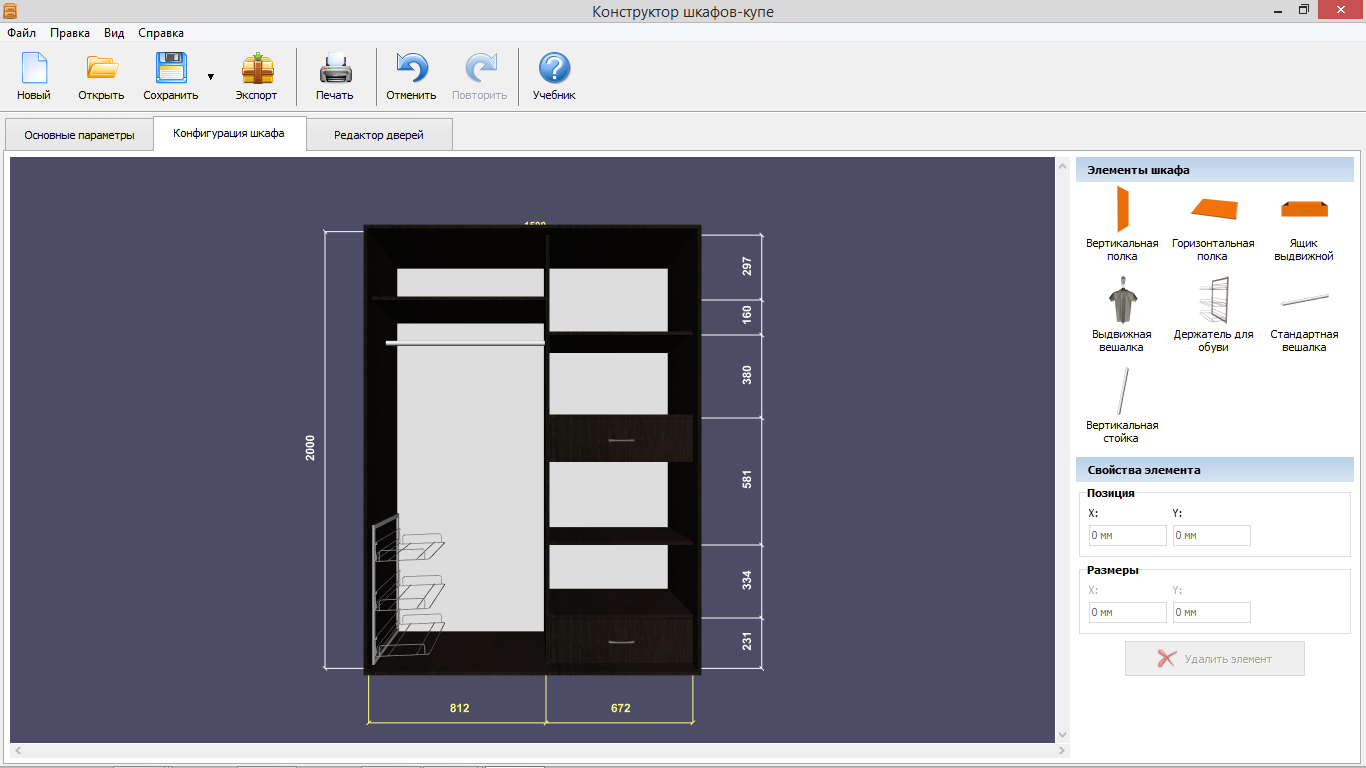Open the Вид menu

pos(114,33)
